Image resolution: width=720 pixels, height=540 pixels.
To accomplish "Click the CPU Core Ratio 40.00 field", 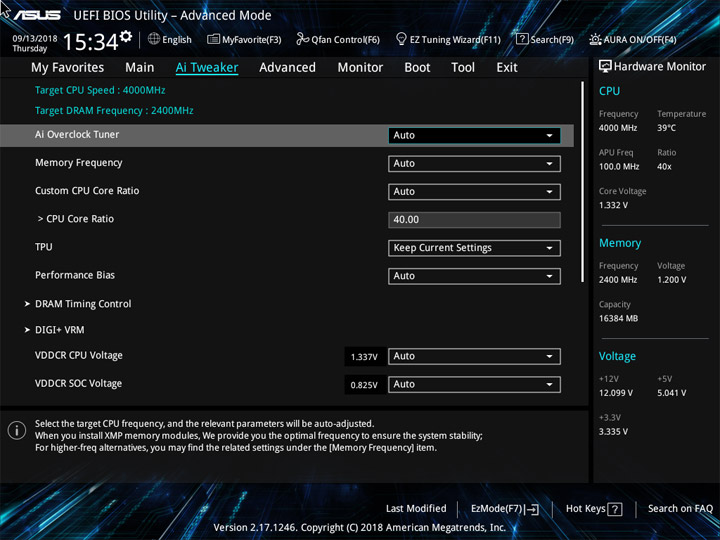I will point(474,219).
